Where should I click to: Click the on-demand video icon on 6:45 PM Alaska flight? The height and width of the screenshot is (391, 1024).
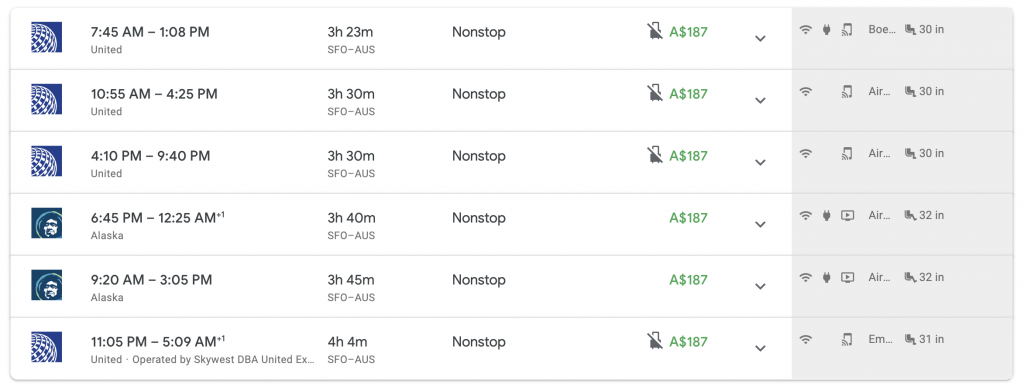[x=847, y=215]
